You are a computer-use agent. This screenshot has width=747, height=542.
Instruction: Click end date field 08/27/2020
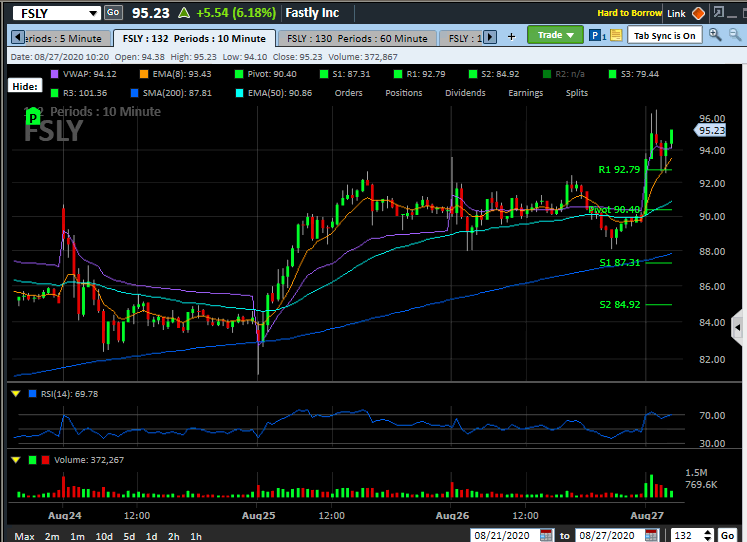(610, 535)
